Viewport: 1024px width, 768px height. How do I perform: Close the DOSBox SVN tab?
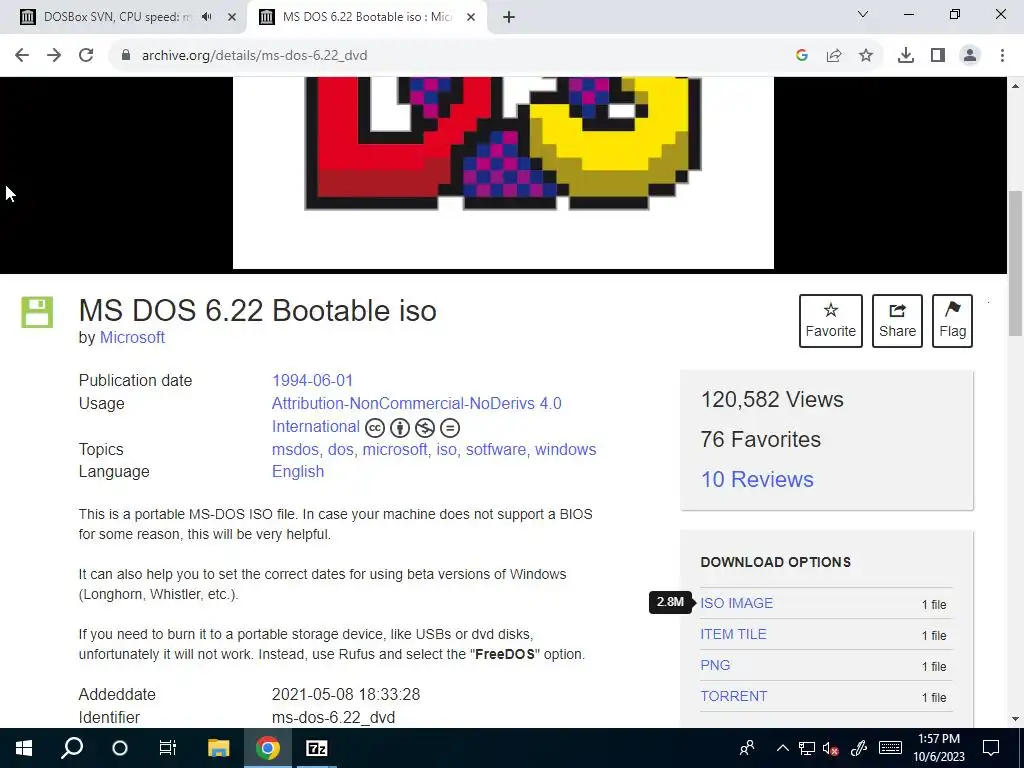[231, 18]
